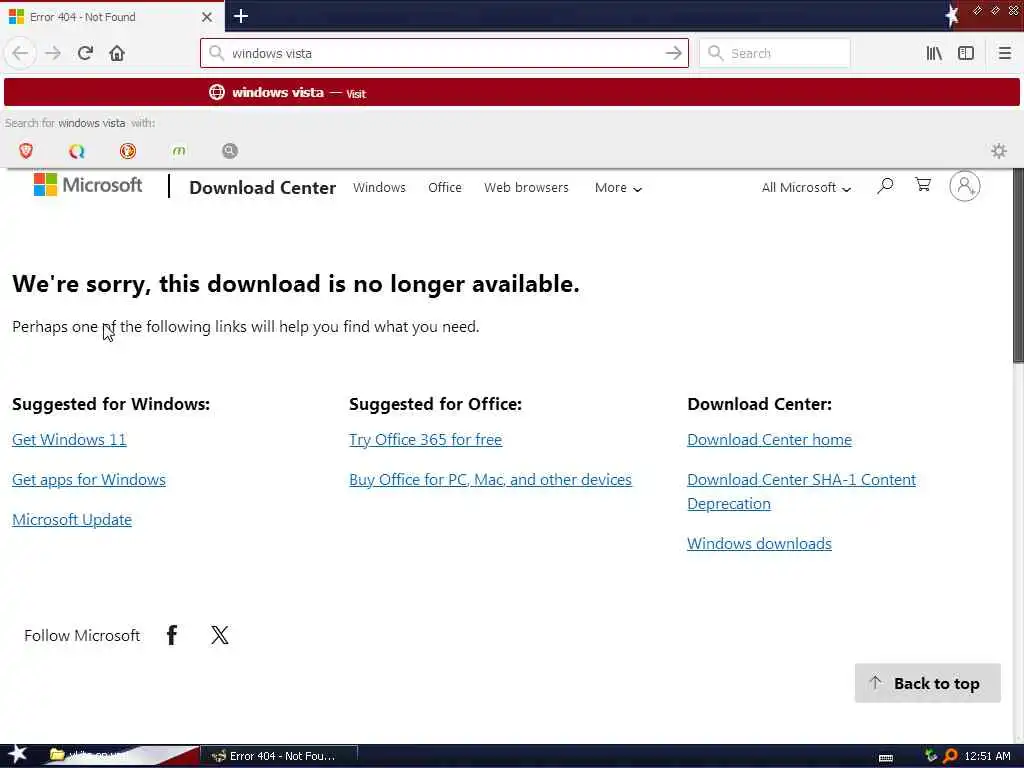
Task: Search with the green m engine icon
Action: [179, 151]
